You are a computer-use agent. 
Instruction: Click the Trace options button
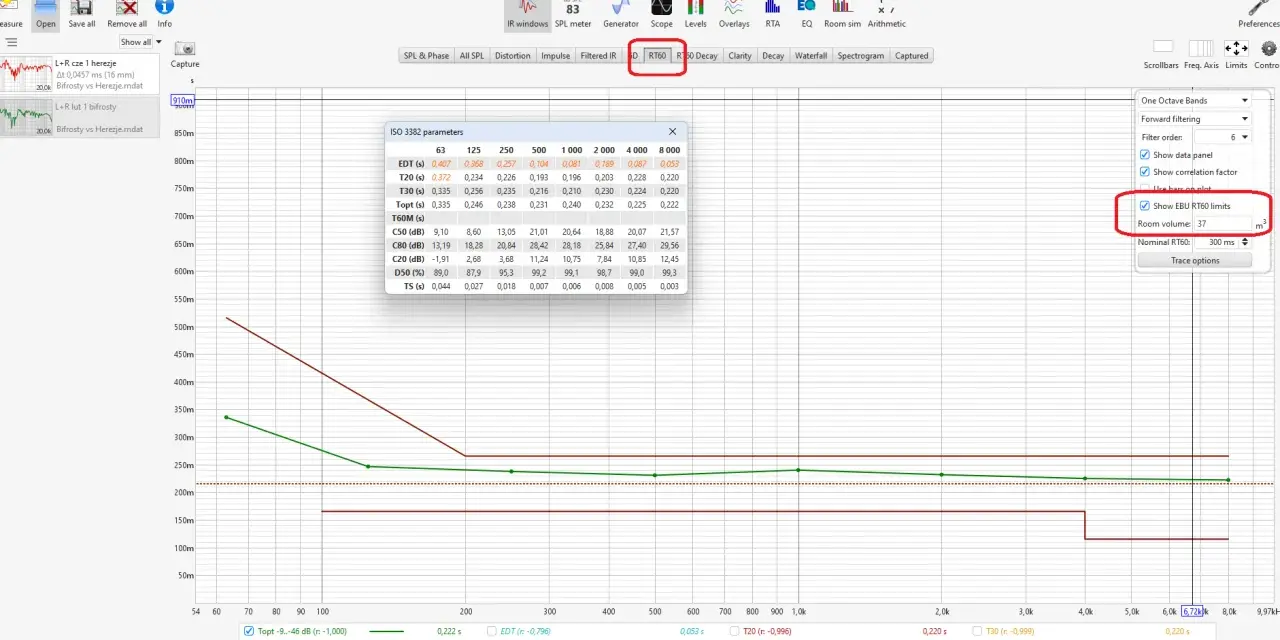(x=1195, y=261)
